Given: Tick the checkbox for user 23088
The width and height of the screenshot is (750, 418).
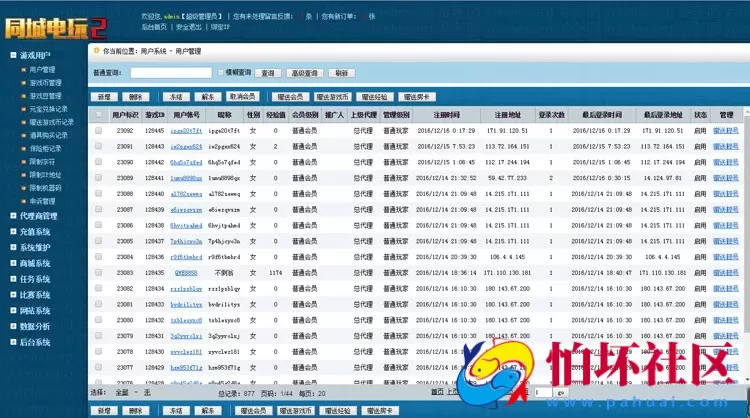Looking at the screenshot, I should click(x=99, y=194).
